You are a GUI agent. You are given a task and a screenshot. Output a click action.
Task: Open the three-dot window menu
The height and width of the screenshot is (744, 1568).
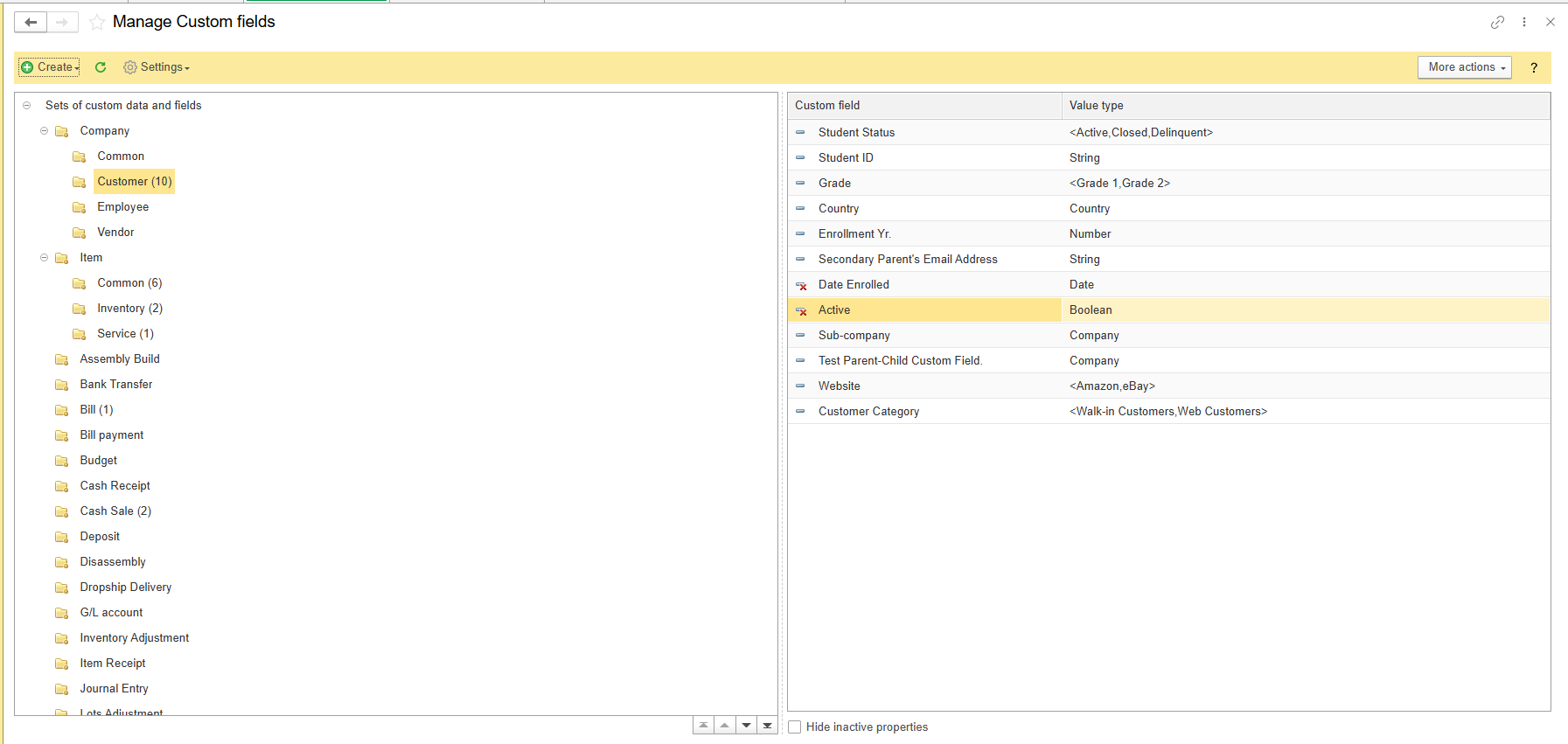(1524, 22)
